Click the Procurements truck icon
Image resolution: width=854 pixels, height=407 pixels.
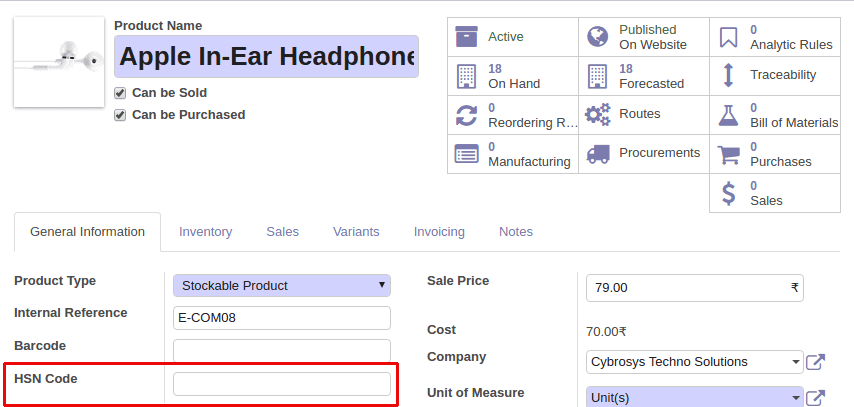tap(597, 154)
